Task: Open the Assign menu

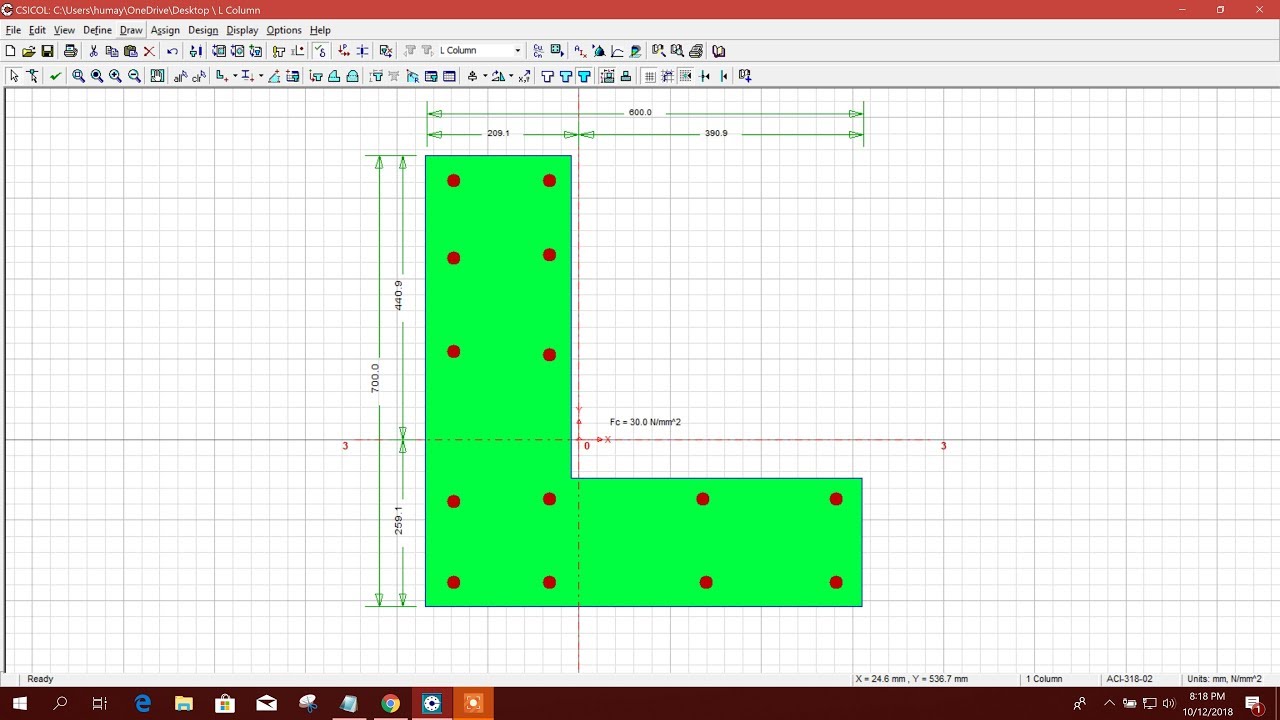Action: click(x=165, y=30)
